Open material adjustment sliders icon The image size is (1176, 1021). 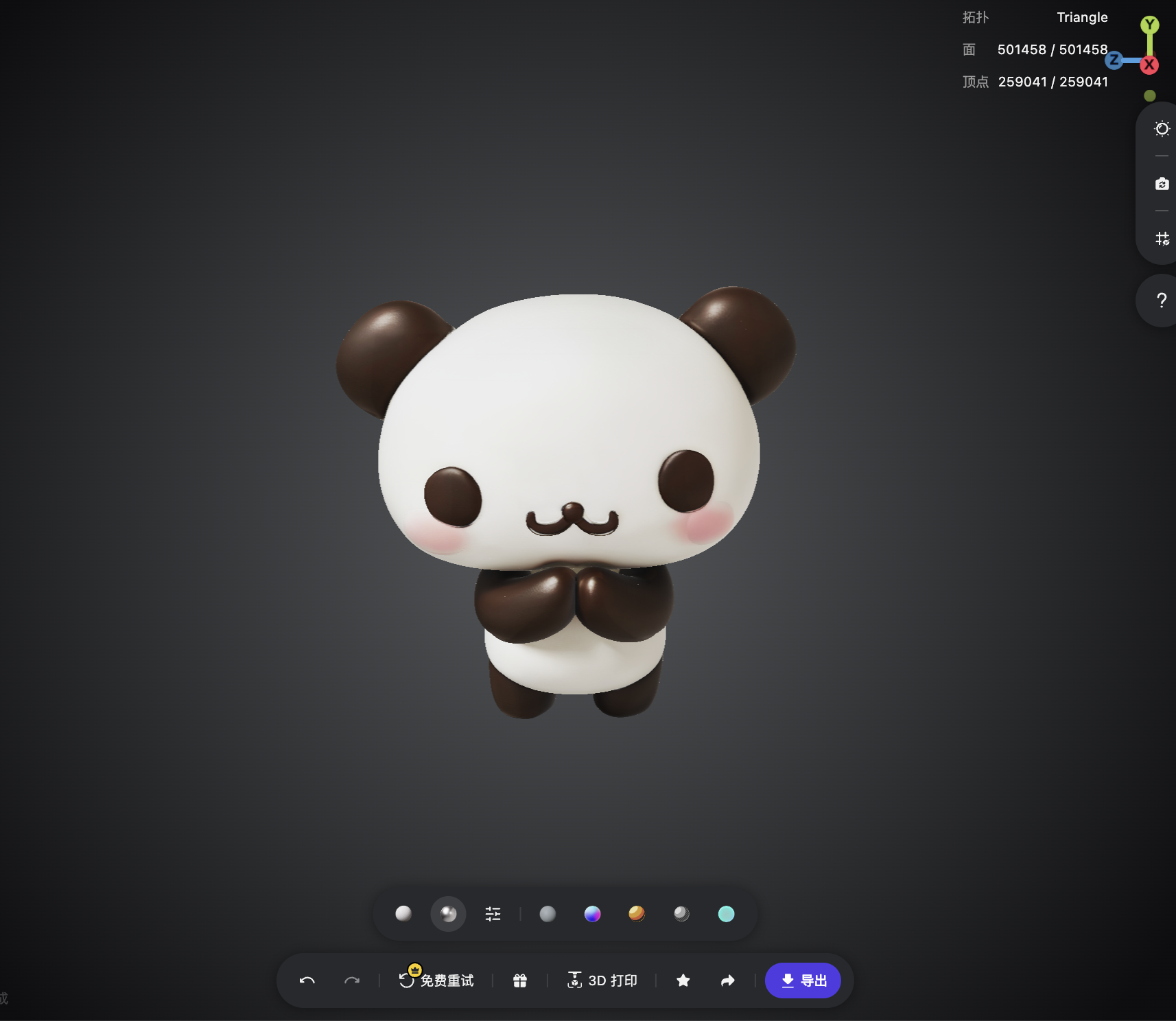[x=493, y=914]
